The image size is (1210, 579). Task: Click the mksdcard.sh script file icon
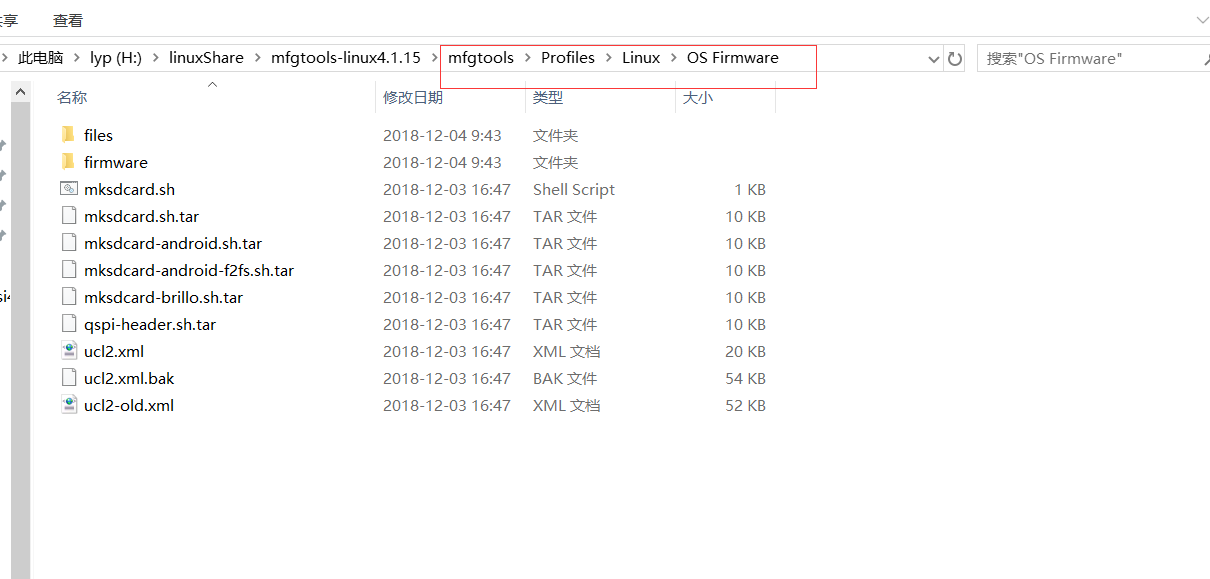tap(68, 189)
